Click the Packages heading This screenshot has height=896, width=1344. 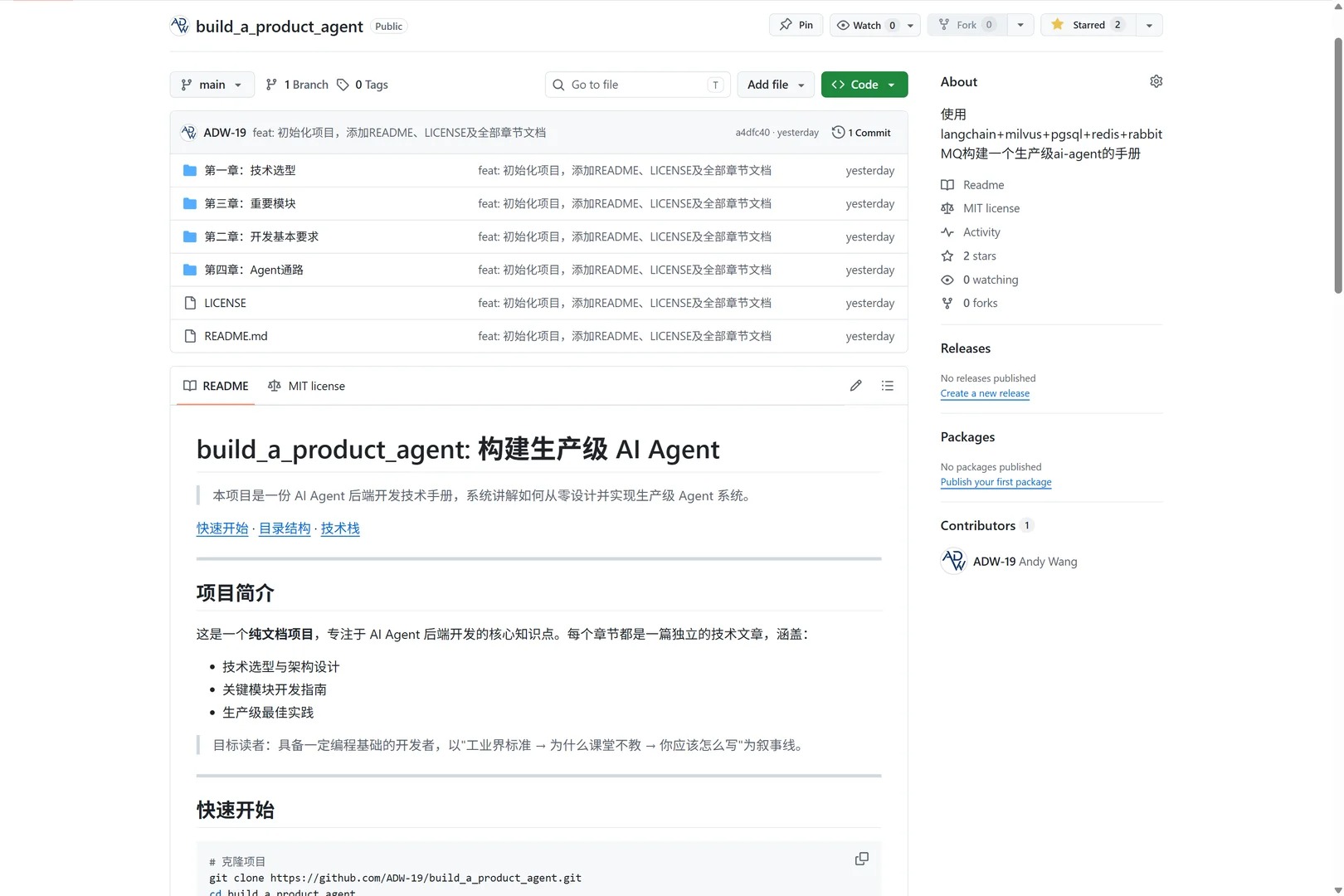[x=967, y=437]
